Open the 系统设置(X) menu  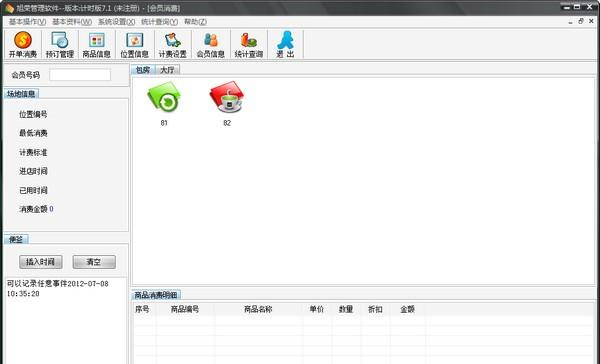pyautogui.click(x=116, y=22)
